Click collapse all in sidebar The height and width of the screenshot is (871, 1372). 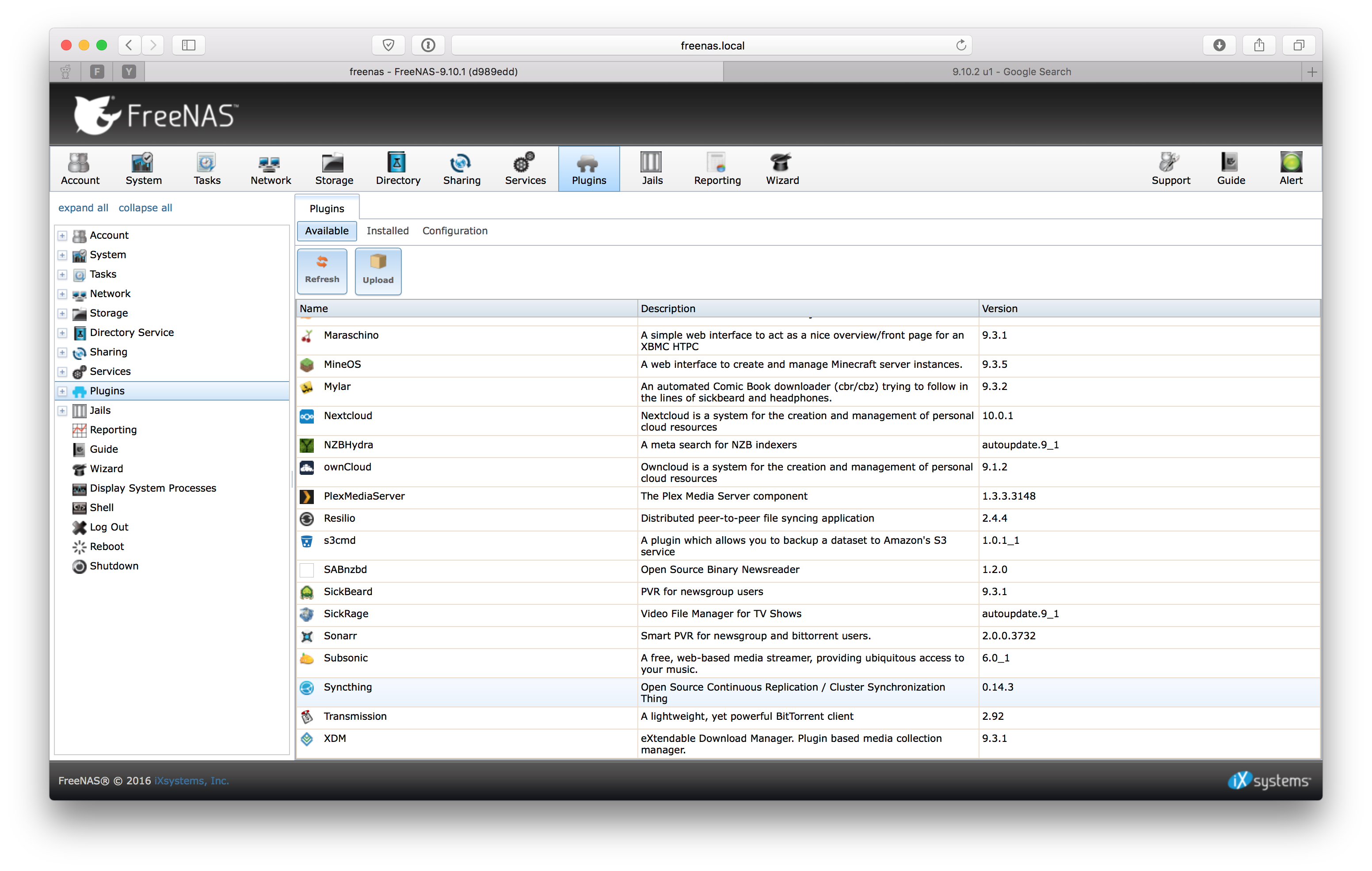coord(144,207)
